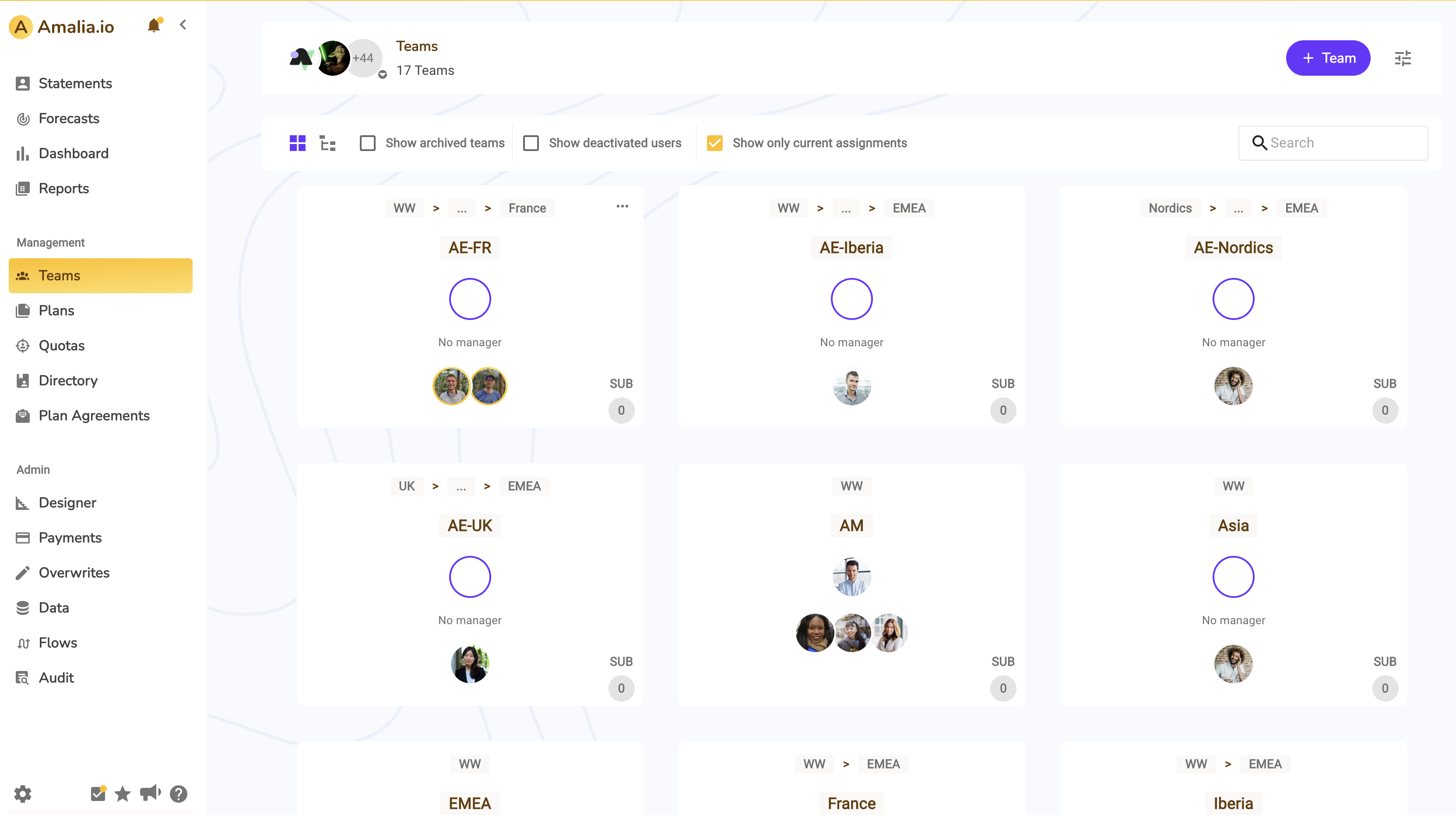Click the Overwrites pencil icon
This screenshot has width=1456, height=815.
(23, 573)
